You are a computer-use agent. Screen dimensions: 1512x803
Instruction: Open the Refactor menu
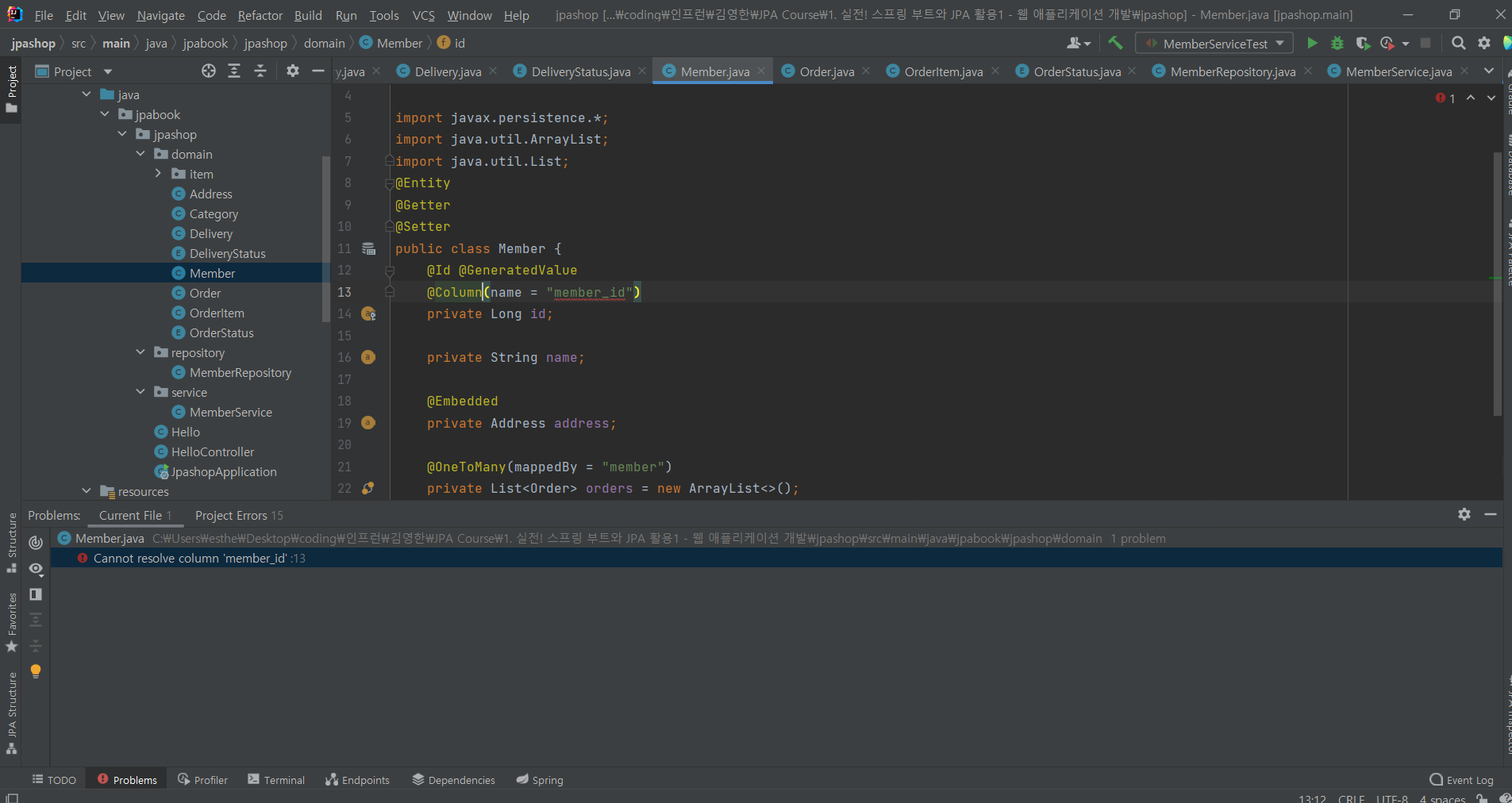pyautogui.click(x=260, y=15)
